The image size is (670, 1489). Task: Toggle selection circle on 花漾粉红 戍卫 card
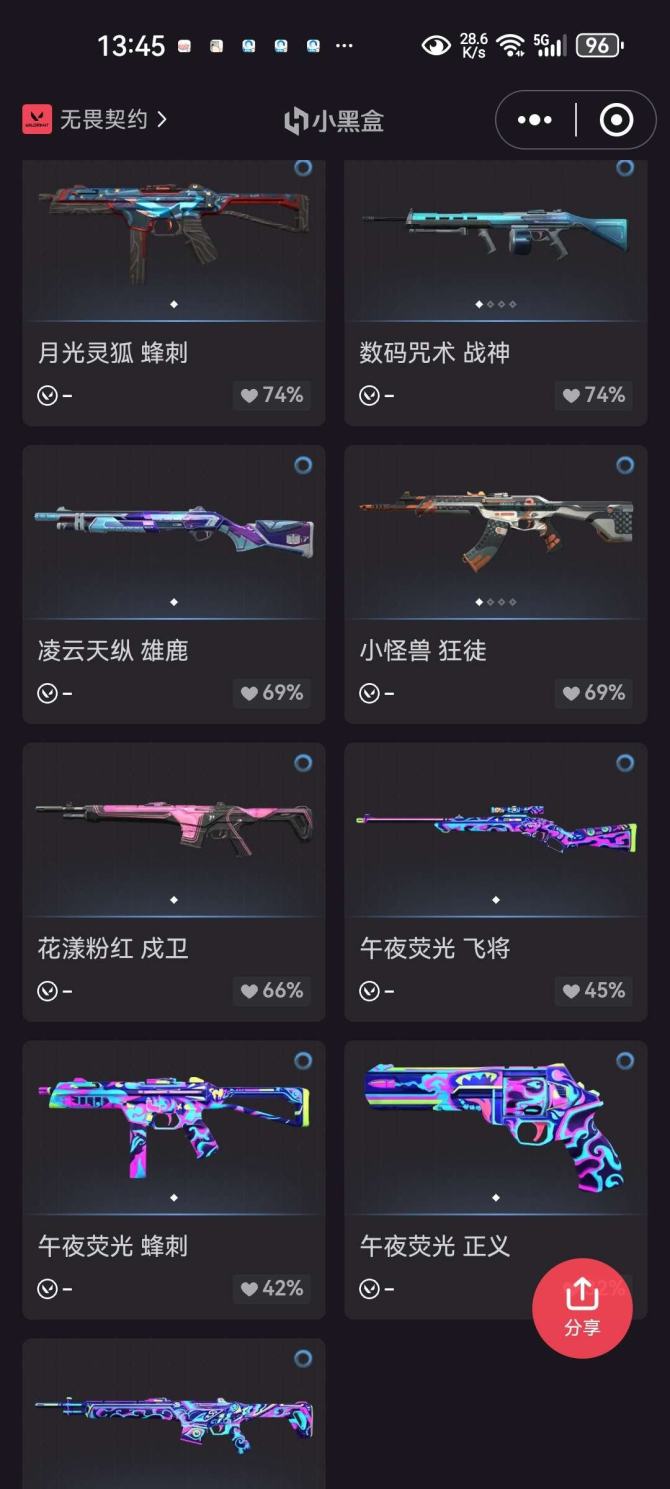pyautogui.click(x=303, y=763)
